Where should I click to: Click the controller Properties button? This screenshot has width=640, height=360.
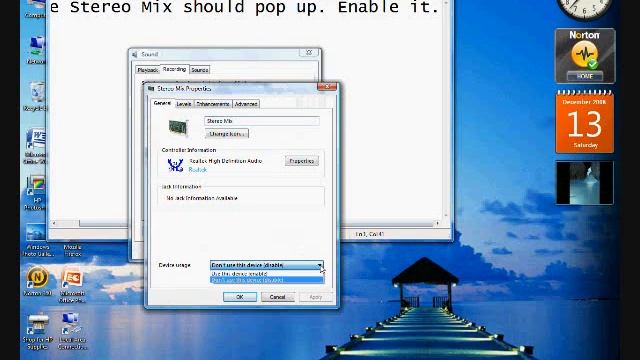302,161
